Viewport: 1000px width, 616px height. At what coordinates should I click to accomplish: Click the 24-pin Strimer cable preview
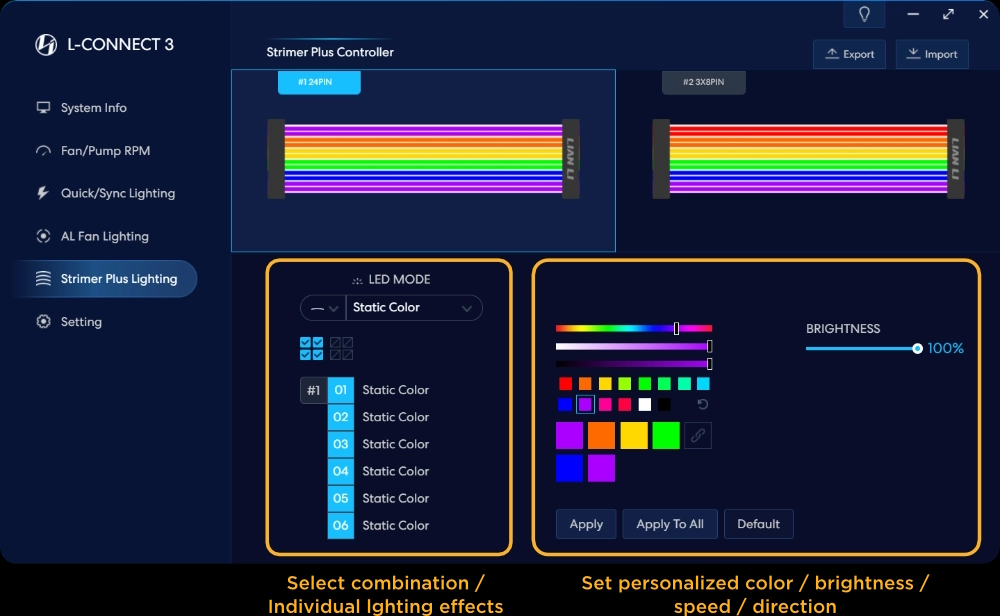pos(423,159)
